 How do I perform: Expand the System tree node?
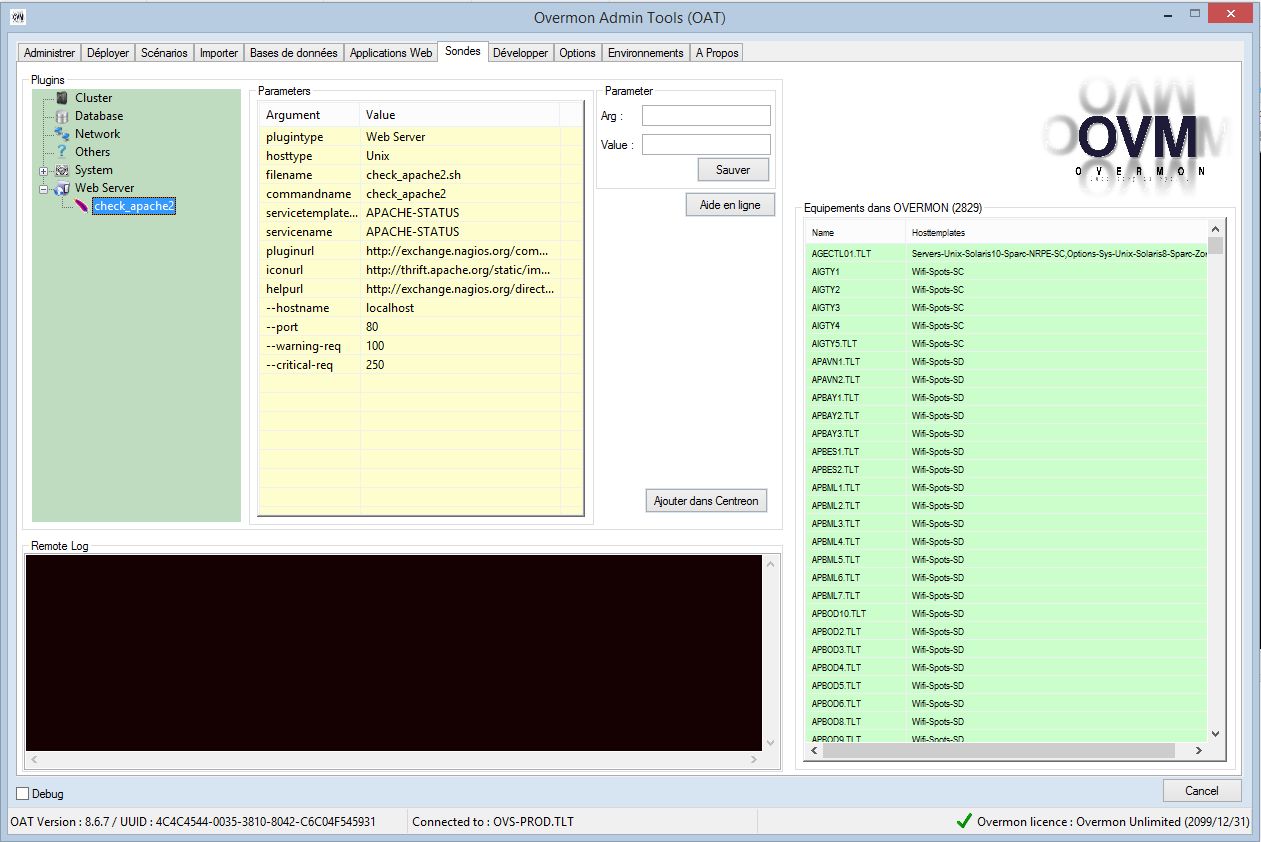(44, 171)
